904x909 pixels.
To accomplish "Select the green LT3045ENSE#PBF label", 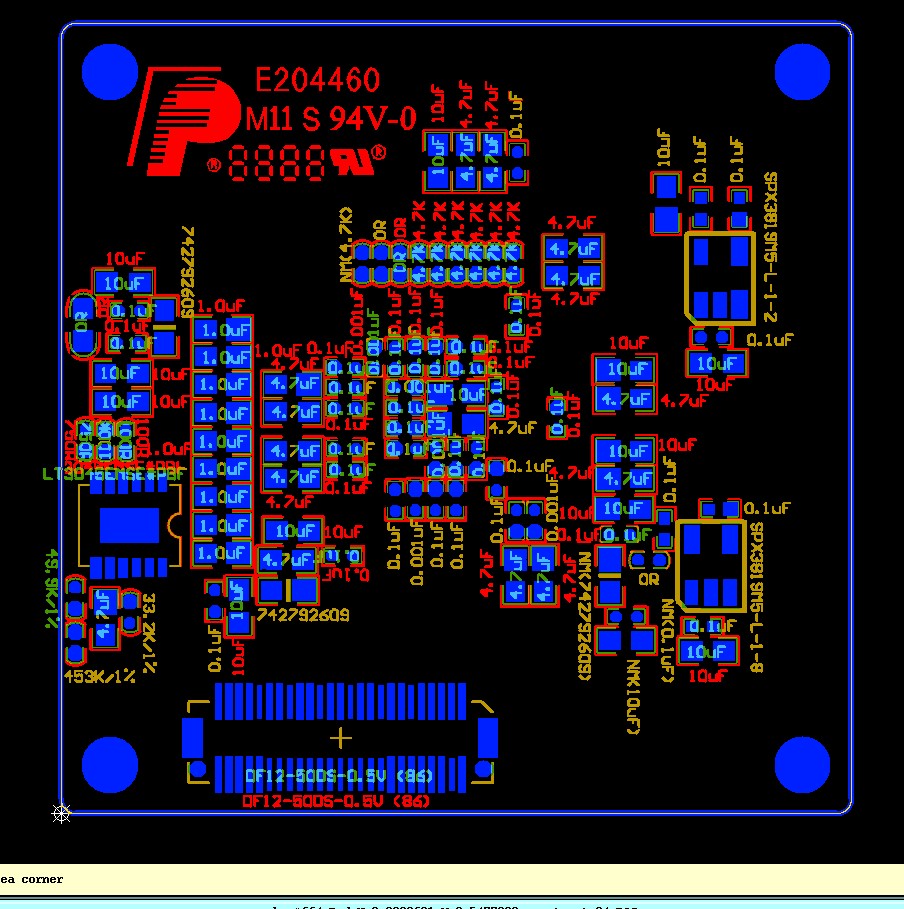I will (x=114, y=474).
